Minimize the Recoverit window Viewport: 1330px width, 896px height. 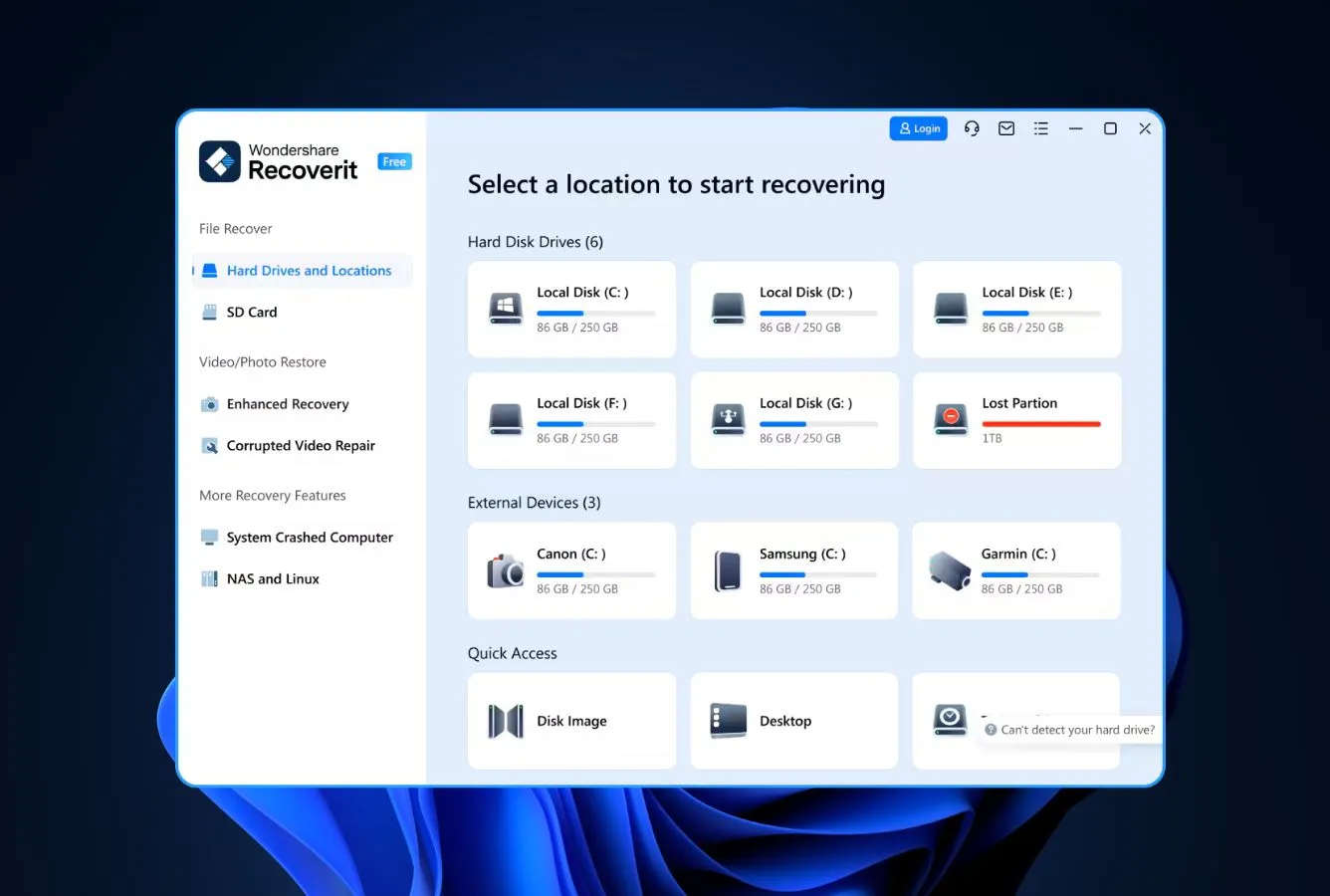1076,128
